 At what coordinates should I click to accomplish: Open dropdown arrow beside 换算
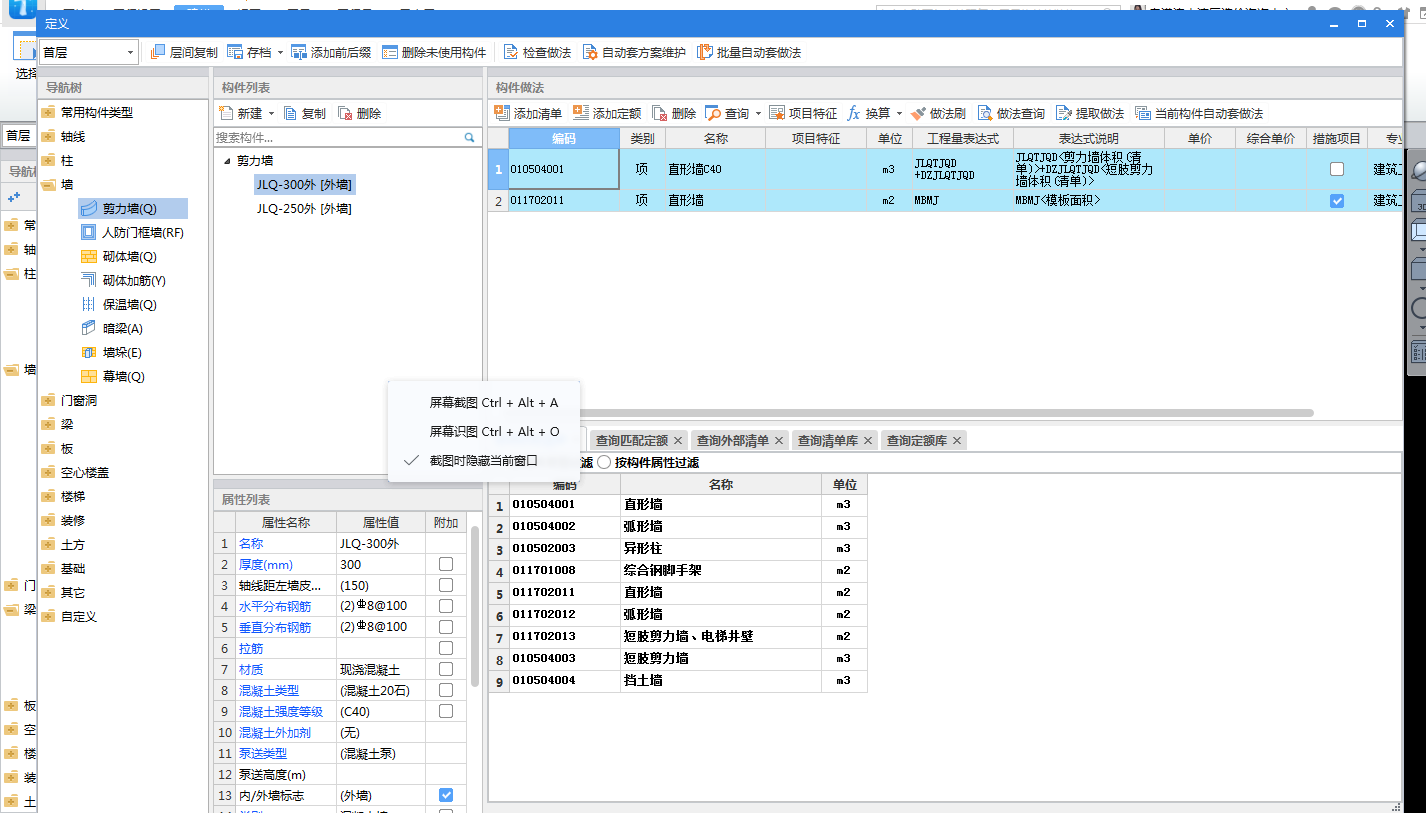pyautogui.click(x=899, y=113)
